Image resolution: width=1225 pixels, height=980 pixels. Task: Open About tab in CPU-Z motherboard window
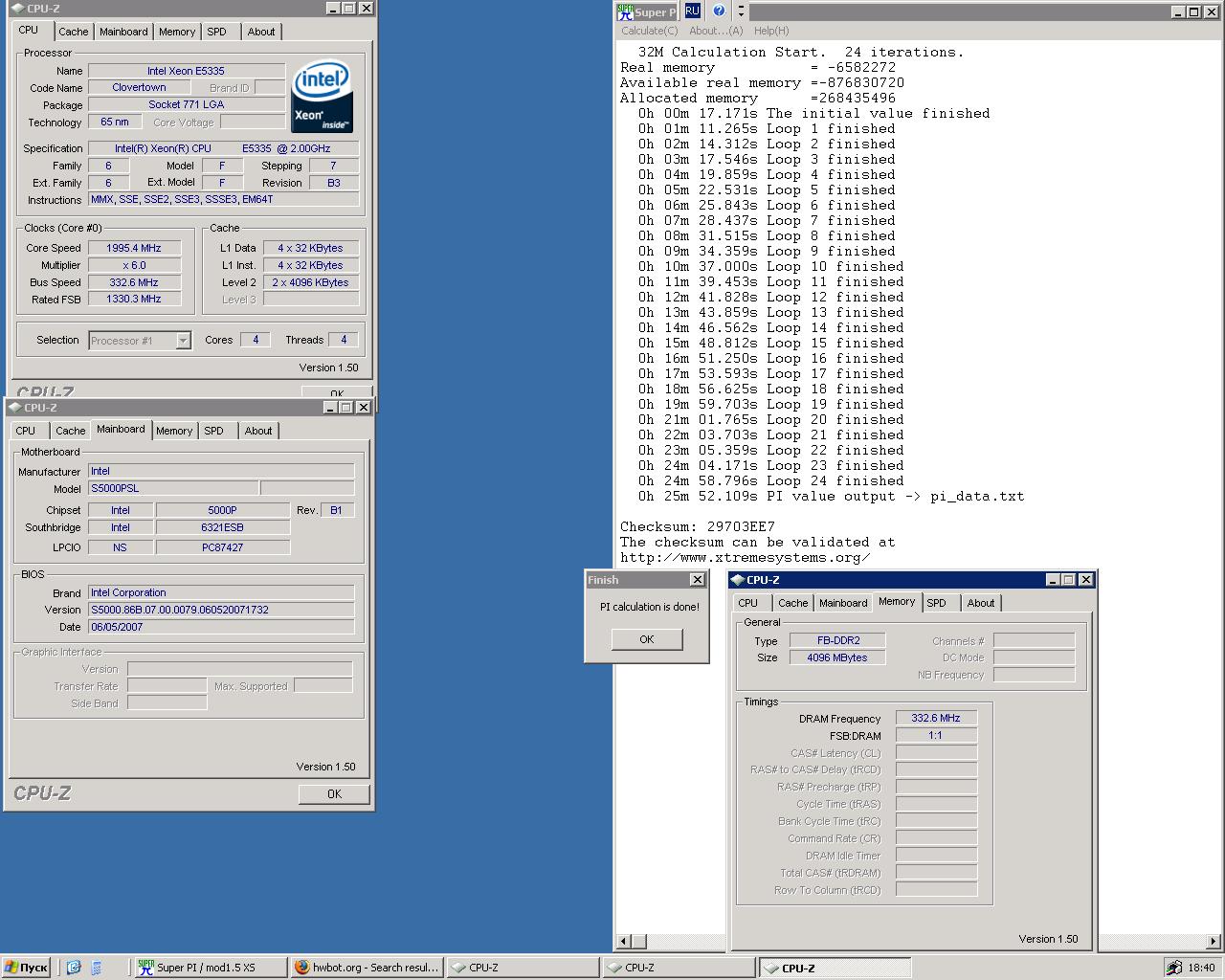pyautogui.click(x=258, y=431)
